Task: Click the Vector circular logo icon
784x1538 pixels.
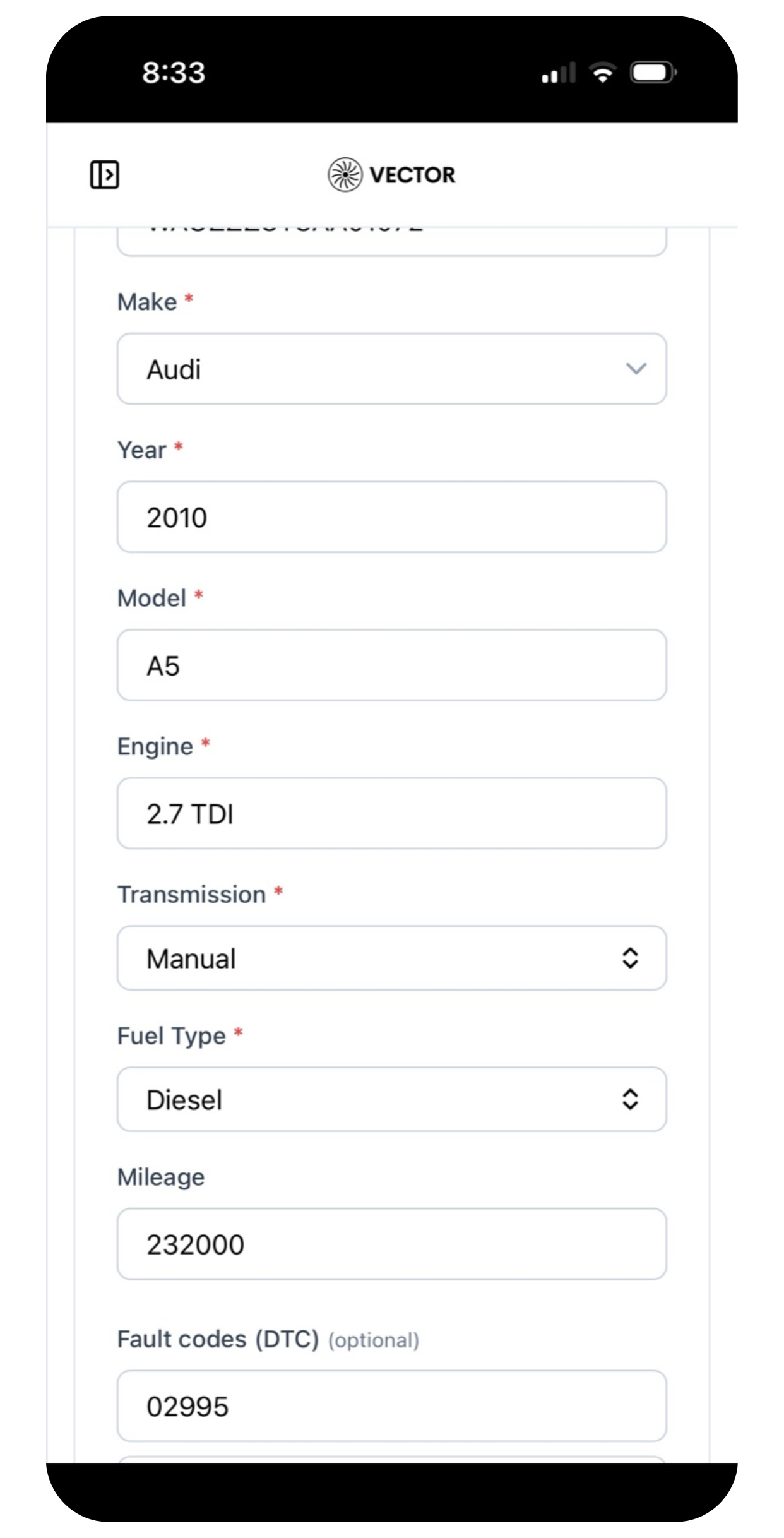Action: (x=345, y=174)
